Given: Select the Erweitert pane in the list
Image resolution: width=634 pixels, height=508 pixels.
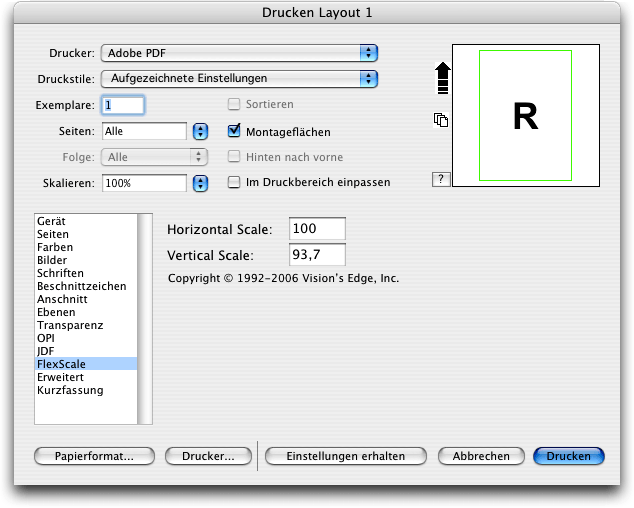Looking at the screenshot, I should [x=86, y=377].
